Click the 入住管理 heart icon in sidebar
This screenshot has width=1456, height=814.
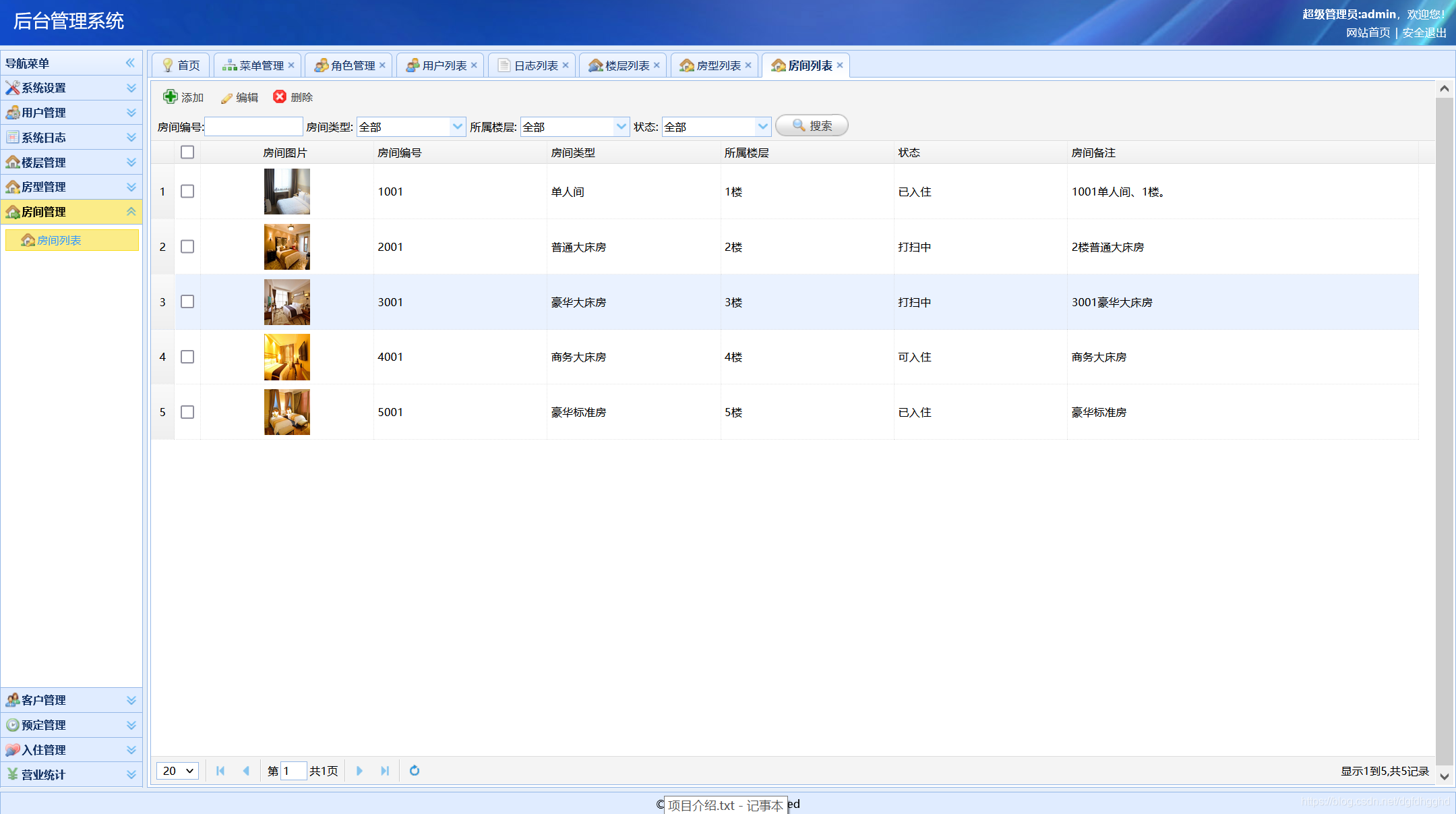coord(13,750)
